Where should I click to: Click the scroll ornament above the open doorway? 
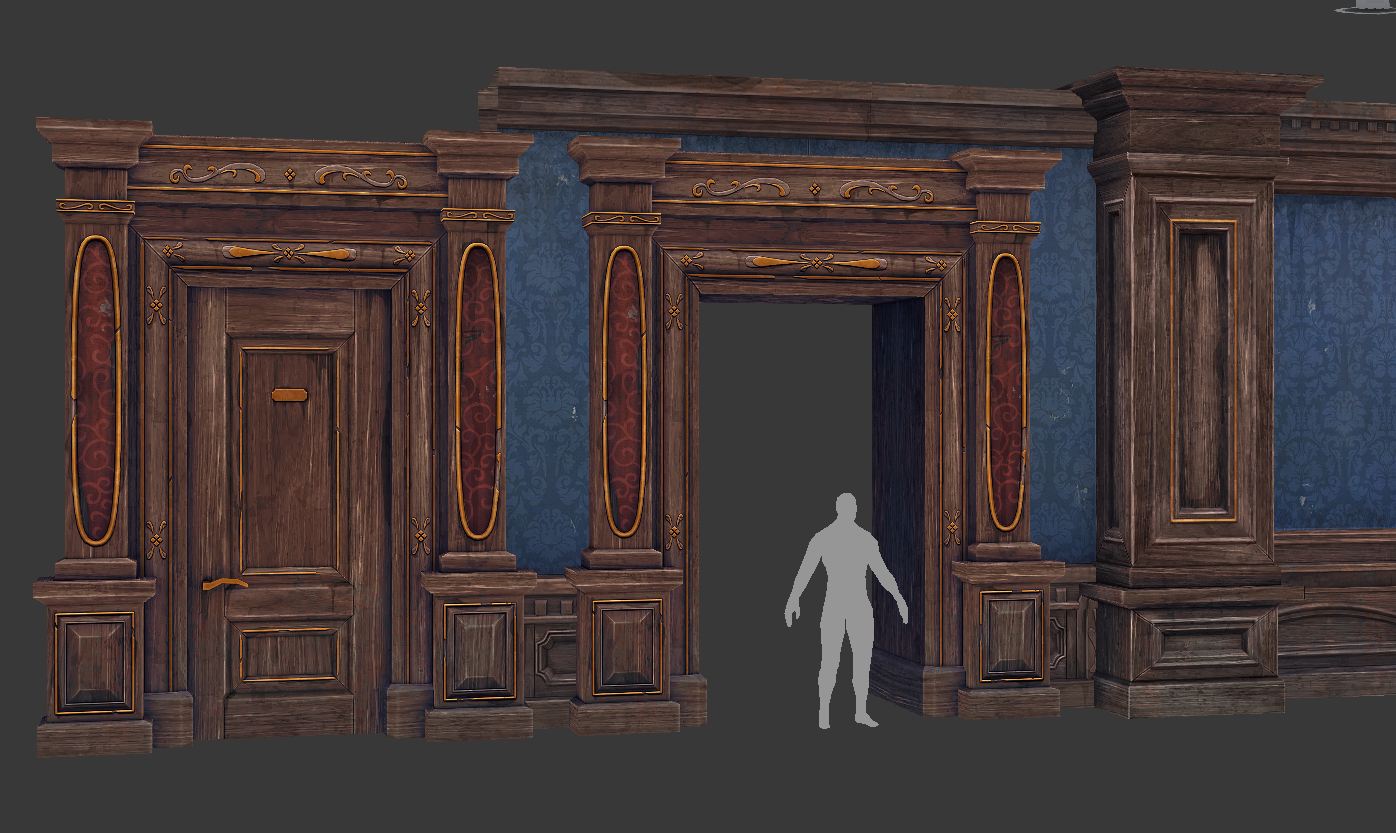pos(817,189)
